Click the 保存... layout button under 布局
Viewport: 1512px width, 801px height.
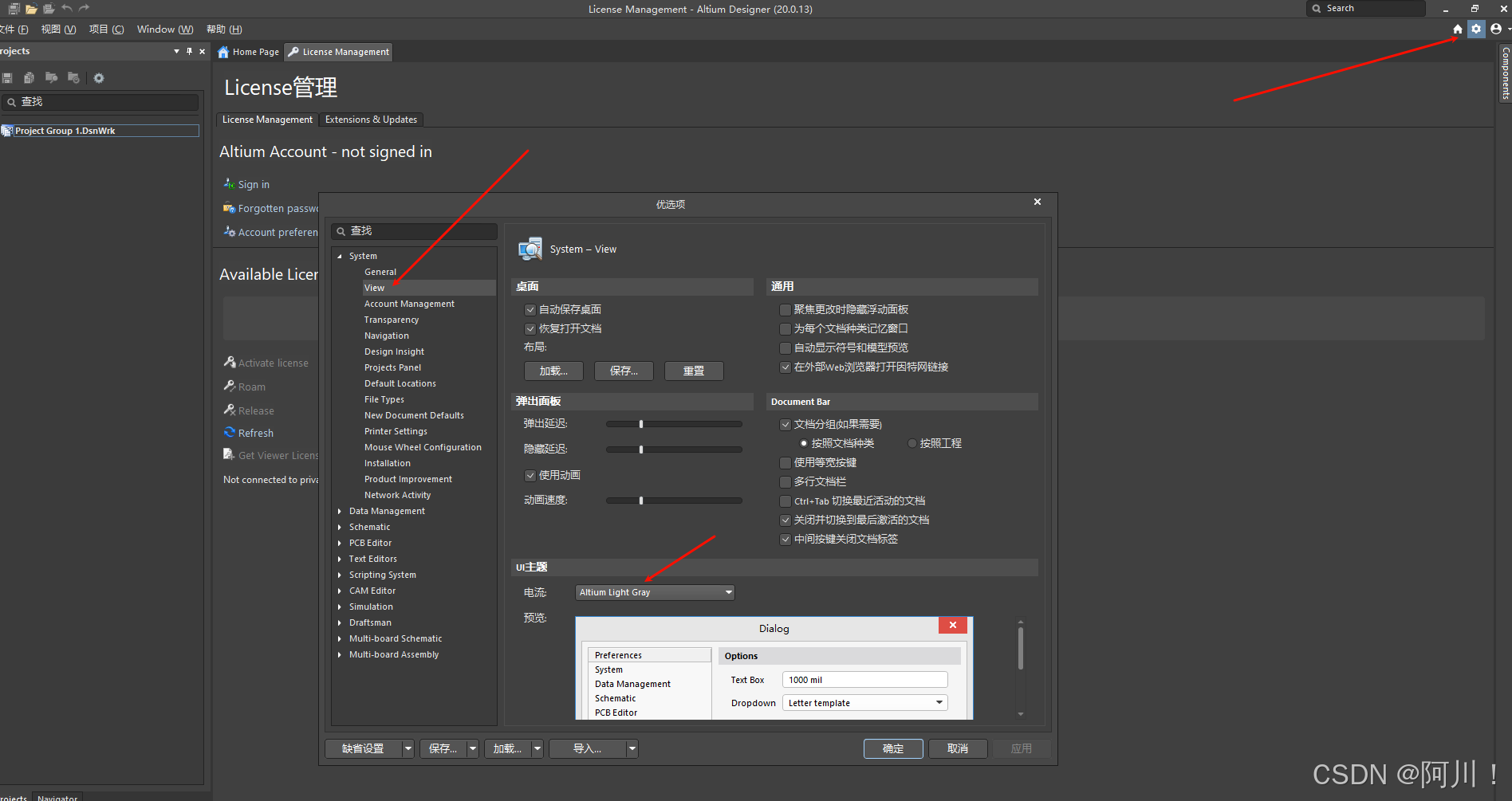coord(624,371)
